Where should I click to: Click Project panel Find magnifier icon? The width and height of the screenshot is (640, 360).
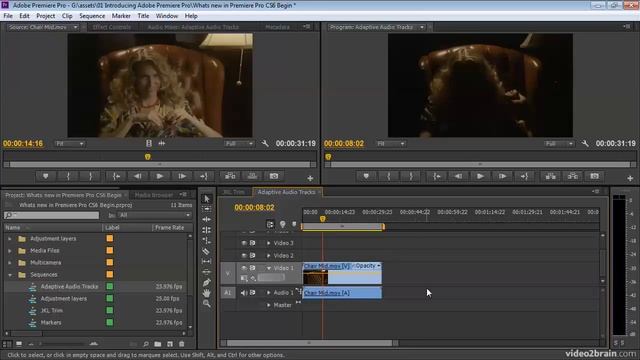tap(146, 344)
